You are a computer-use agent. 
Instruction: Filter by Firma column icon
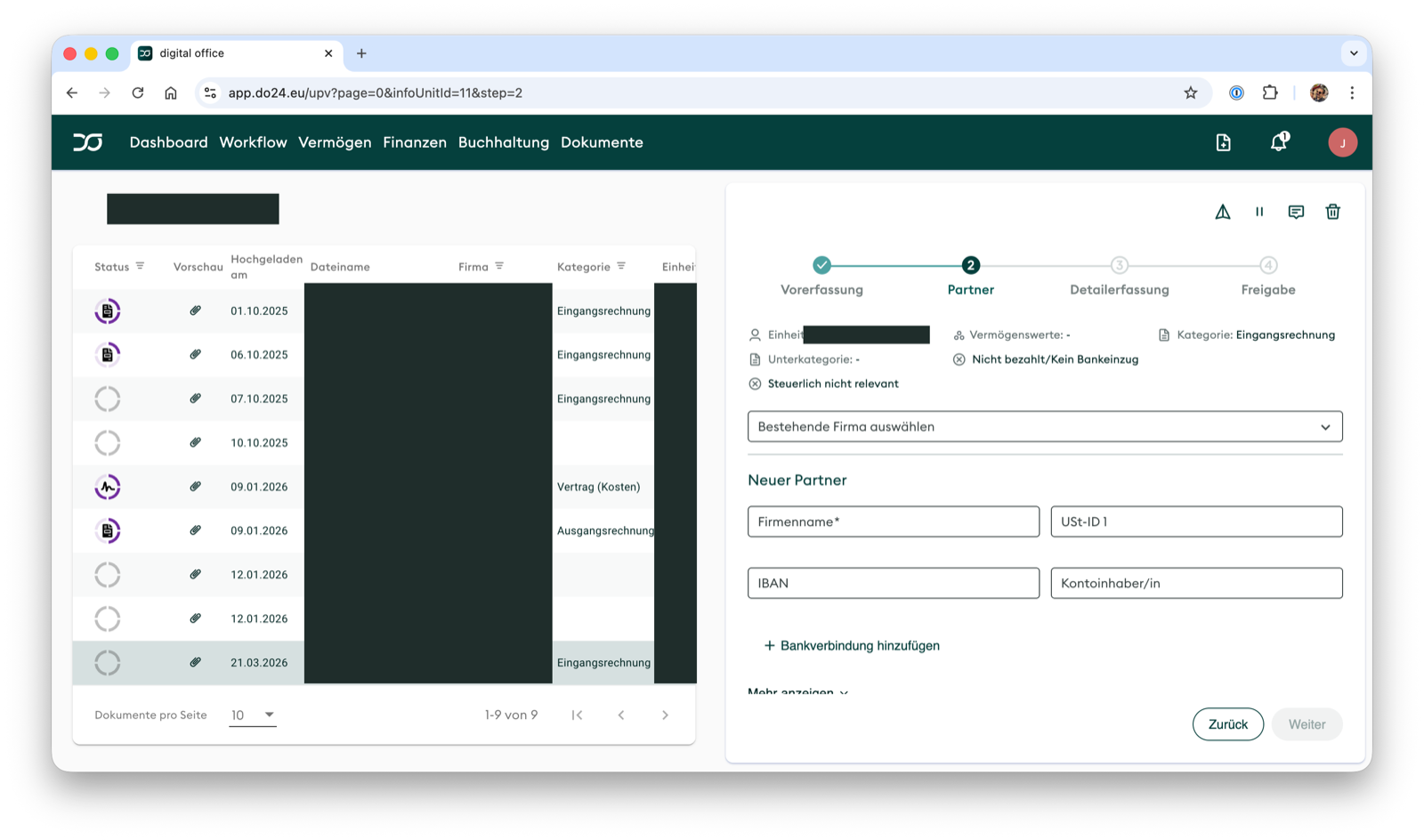499,266
